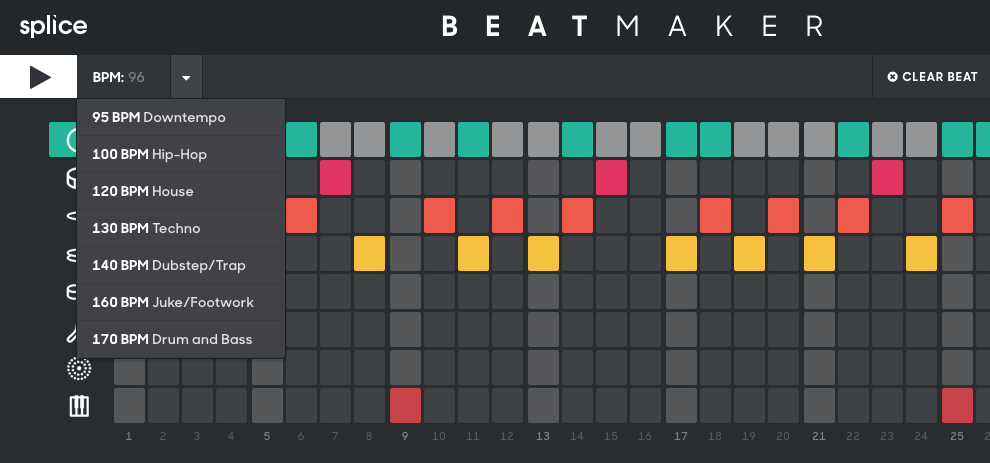Click the Splice logo
This screenshot has width=990, height=463.
[x=53, y=26]
